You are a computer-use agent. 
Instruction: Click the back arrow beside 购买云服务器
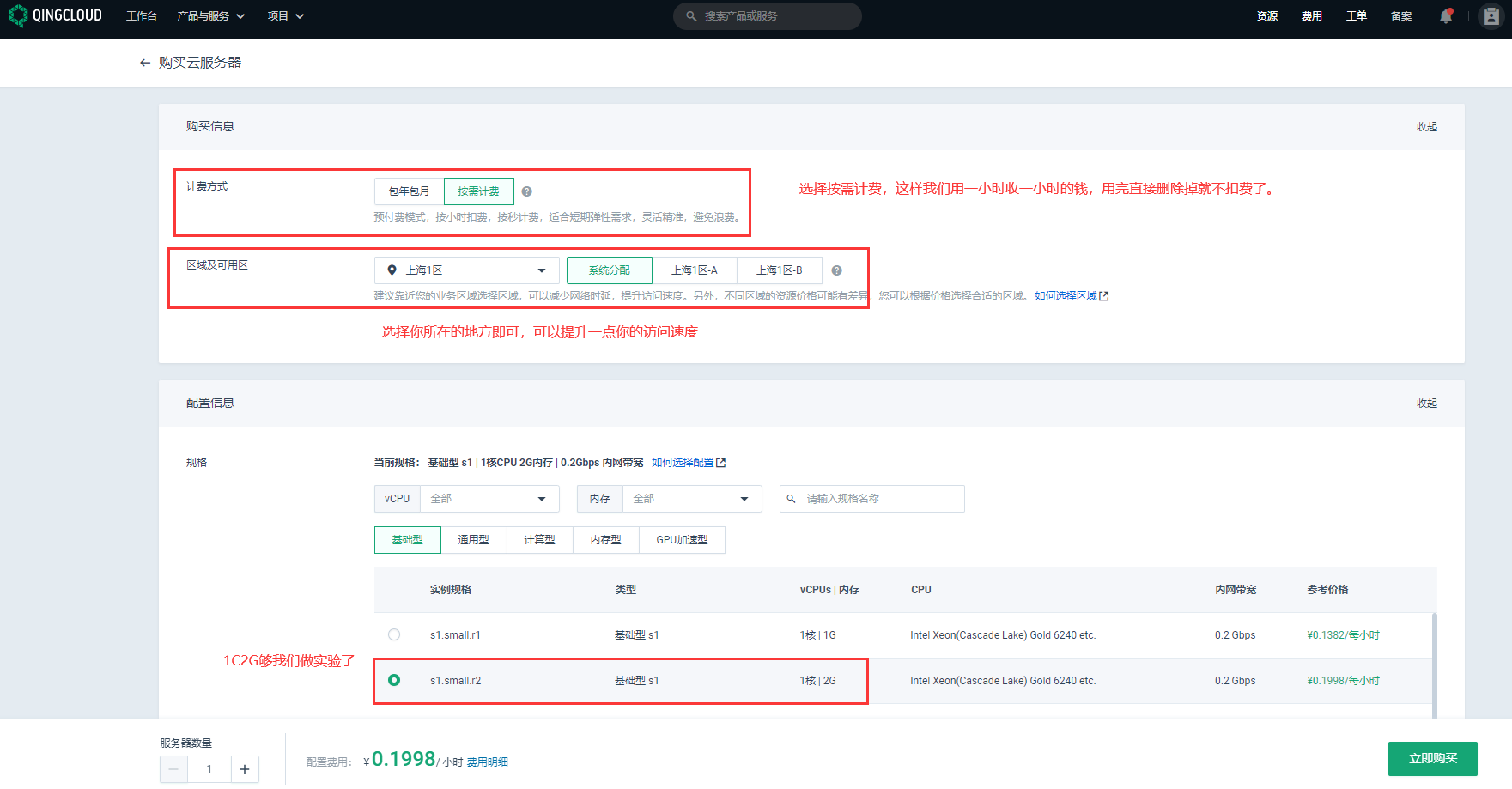(144, 63)
